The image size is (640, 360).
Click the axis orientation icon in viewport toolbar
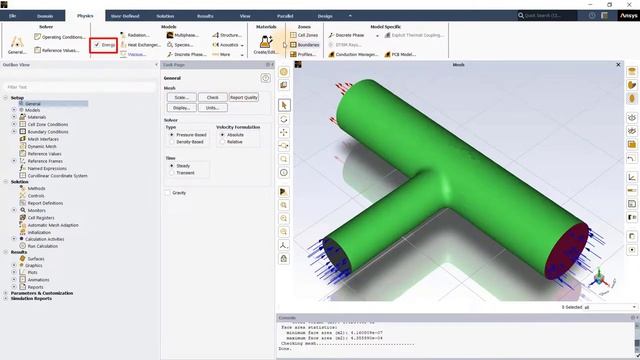point(284,245)
